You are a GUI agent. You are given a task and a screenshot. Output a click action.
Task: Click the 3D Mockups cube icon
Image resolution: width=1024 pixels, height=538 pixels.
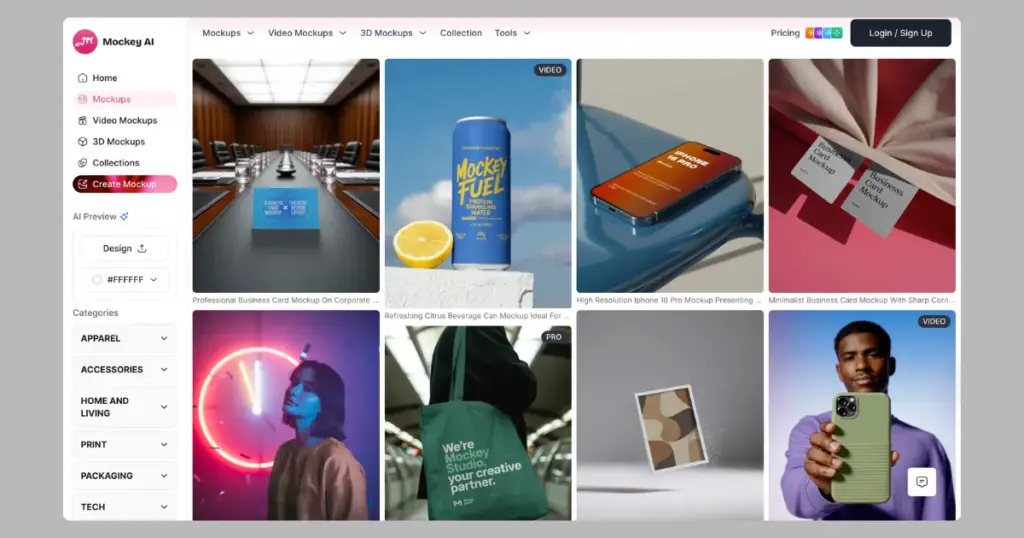click(x=82, y=142)
